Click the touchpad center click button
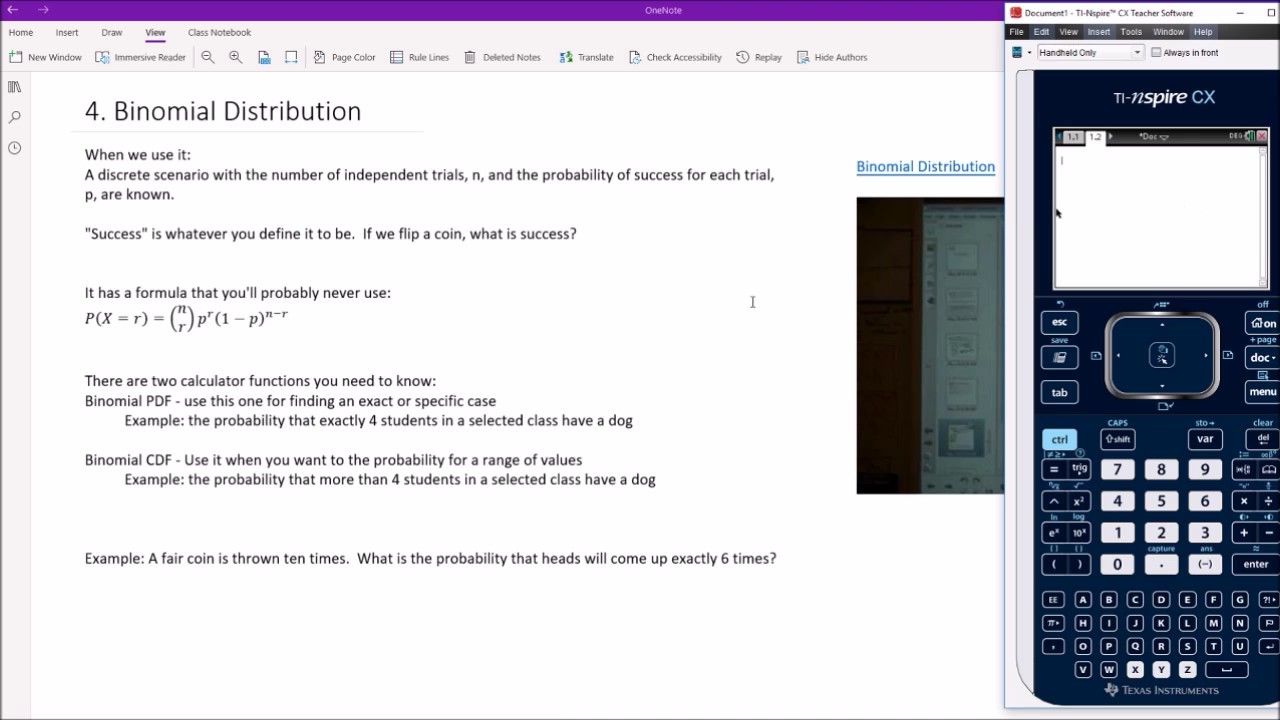Image resolution: width=1280 pixels, height=720 pixels. coord(1161,355)
